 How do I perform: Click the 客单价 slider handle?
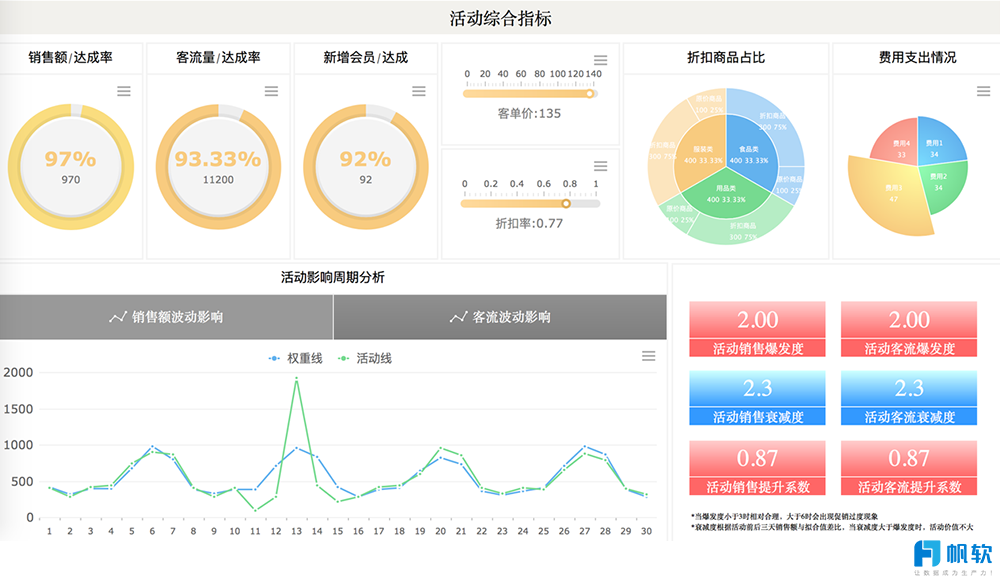pos(590,94)
